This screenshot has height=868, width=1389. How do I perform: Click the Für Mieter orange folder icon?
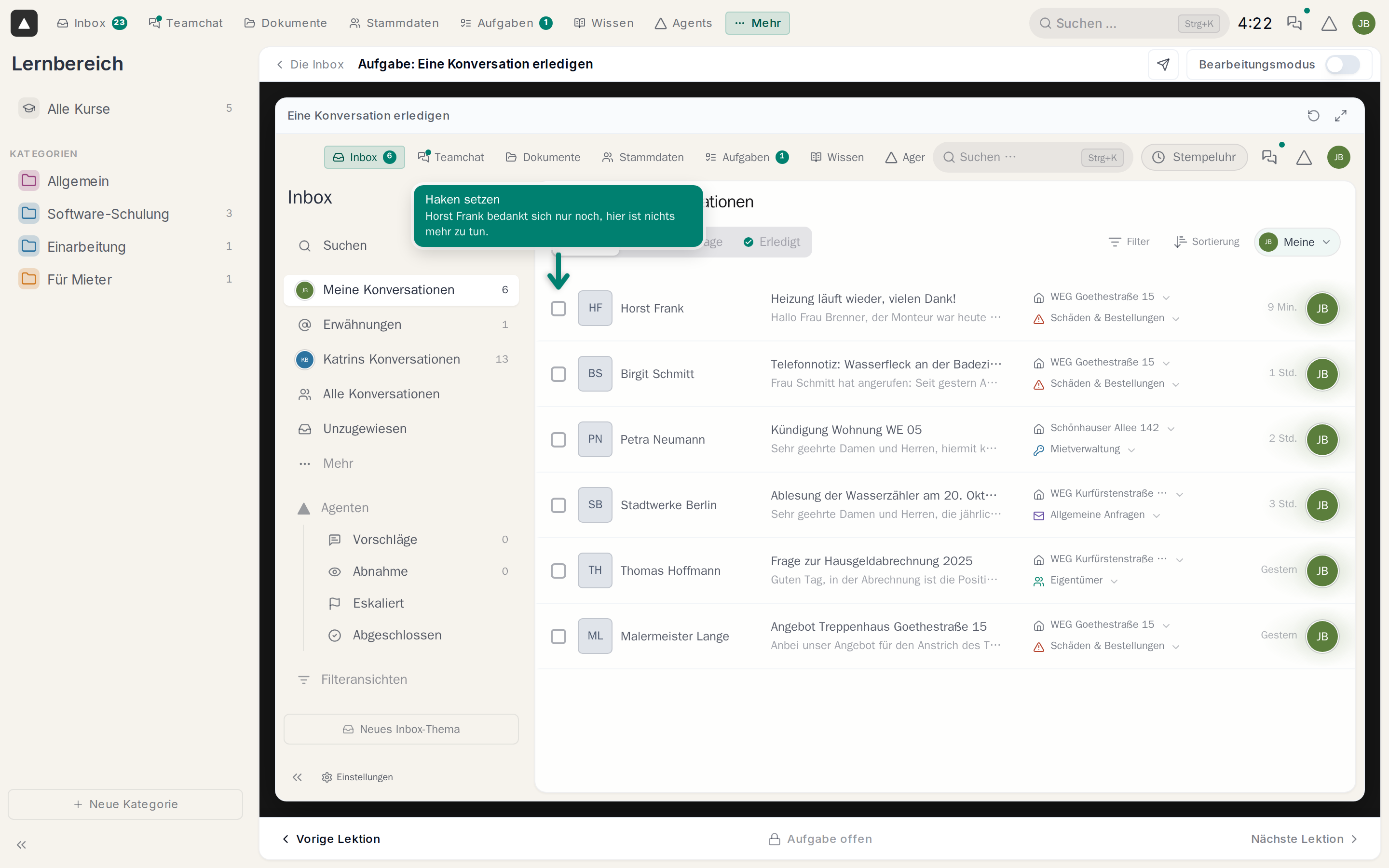coord(29,279)
